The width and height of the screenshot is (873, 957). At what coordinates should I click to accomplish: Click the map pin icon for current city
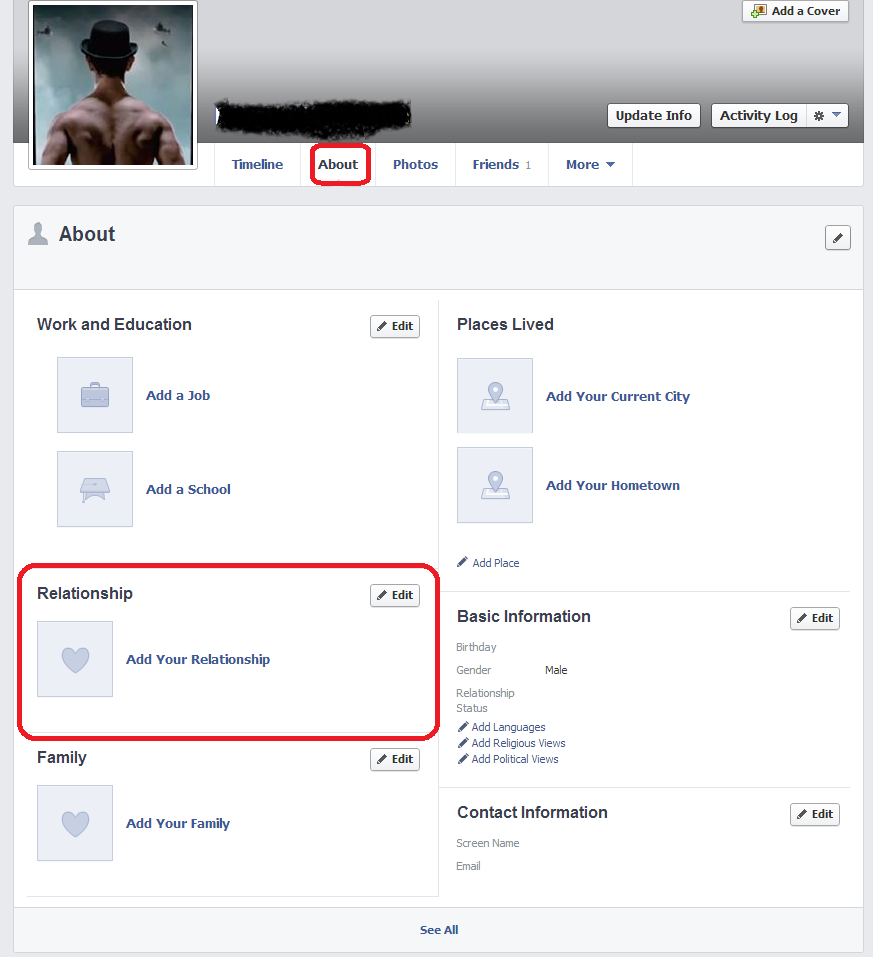(495, 395)
